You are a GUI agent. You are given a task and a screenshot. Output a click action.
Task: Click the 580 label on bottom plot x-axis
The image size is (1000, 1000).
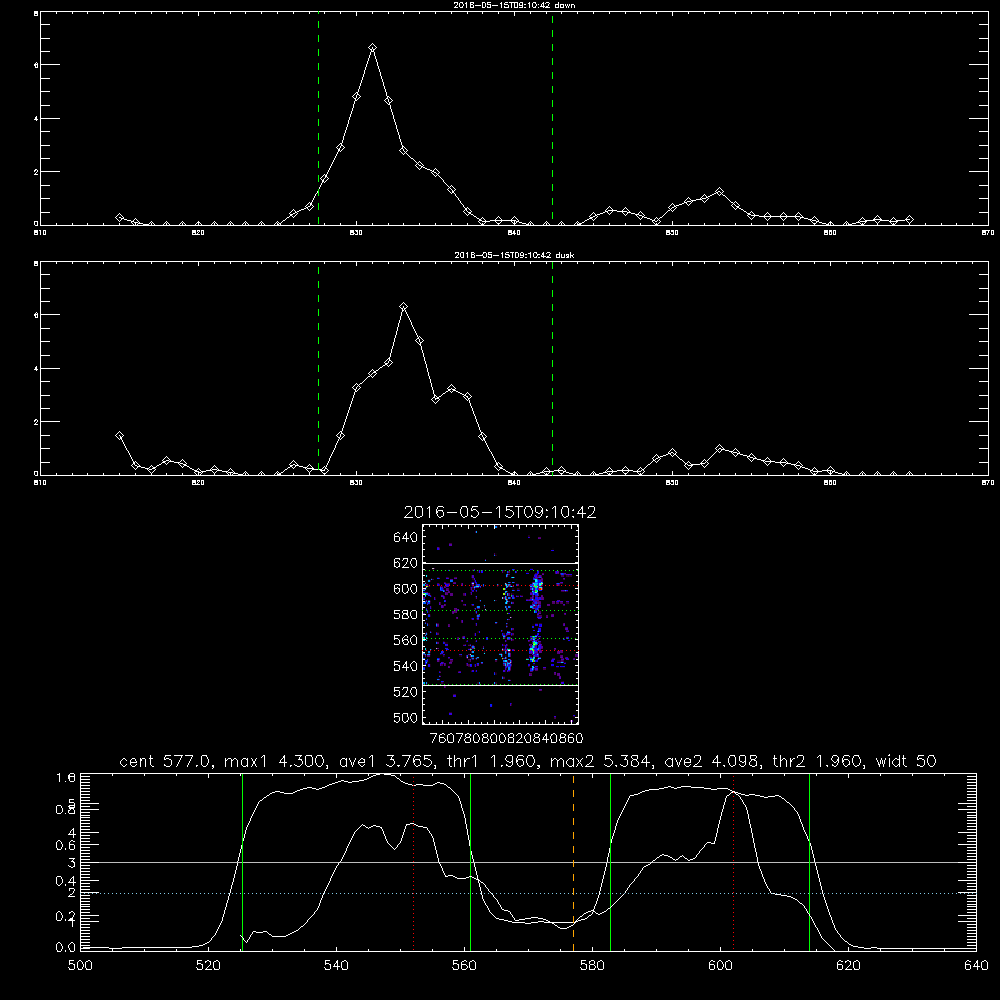pos(592,966)
